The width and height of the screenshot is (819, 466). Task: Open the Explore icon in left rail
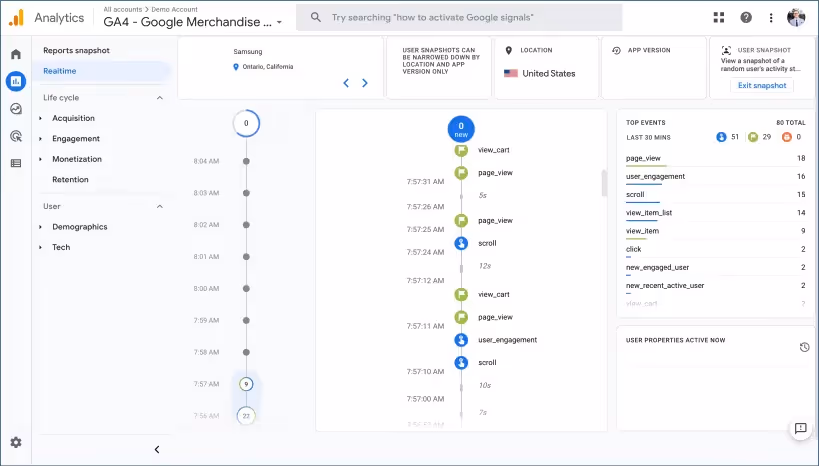pyautogui.click(x=16, y=109)
